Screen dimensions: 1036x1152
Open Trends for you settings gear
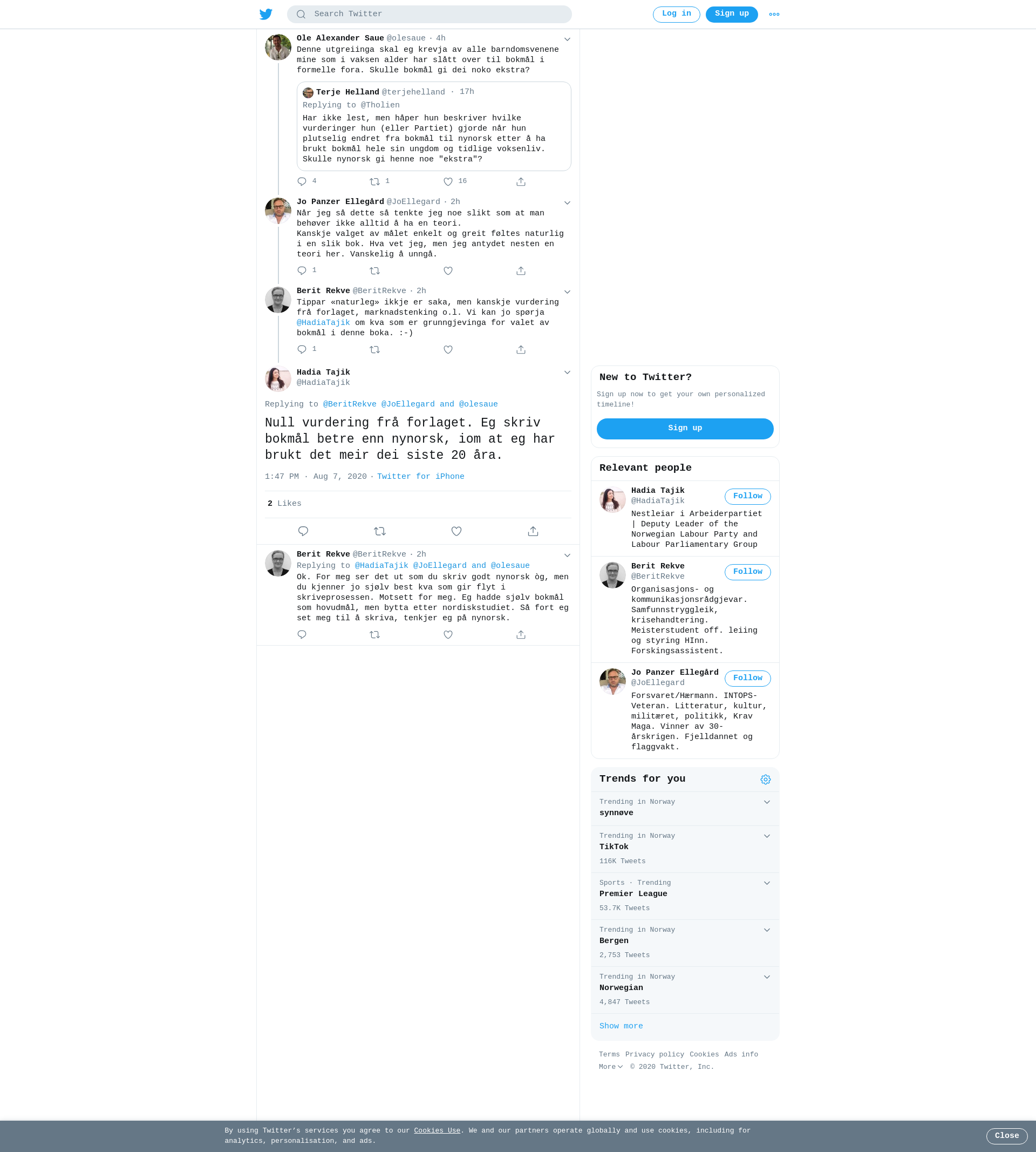(766, 780)
